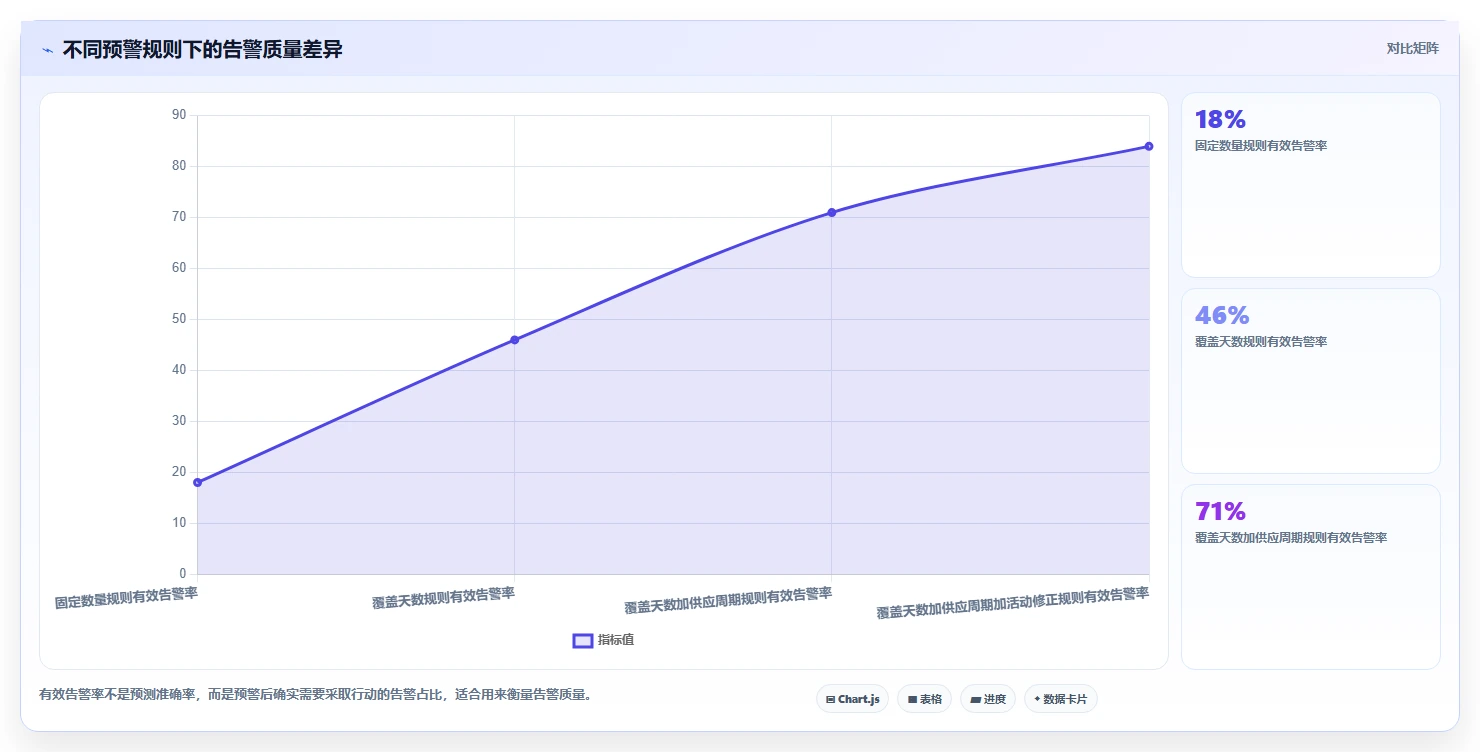
Task: Click 固定数量规则有效告警率 label in the 18% card
Action: [1261, 146]
